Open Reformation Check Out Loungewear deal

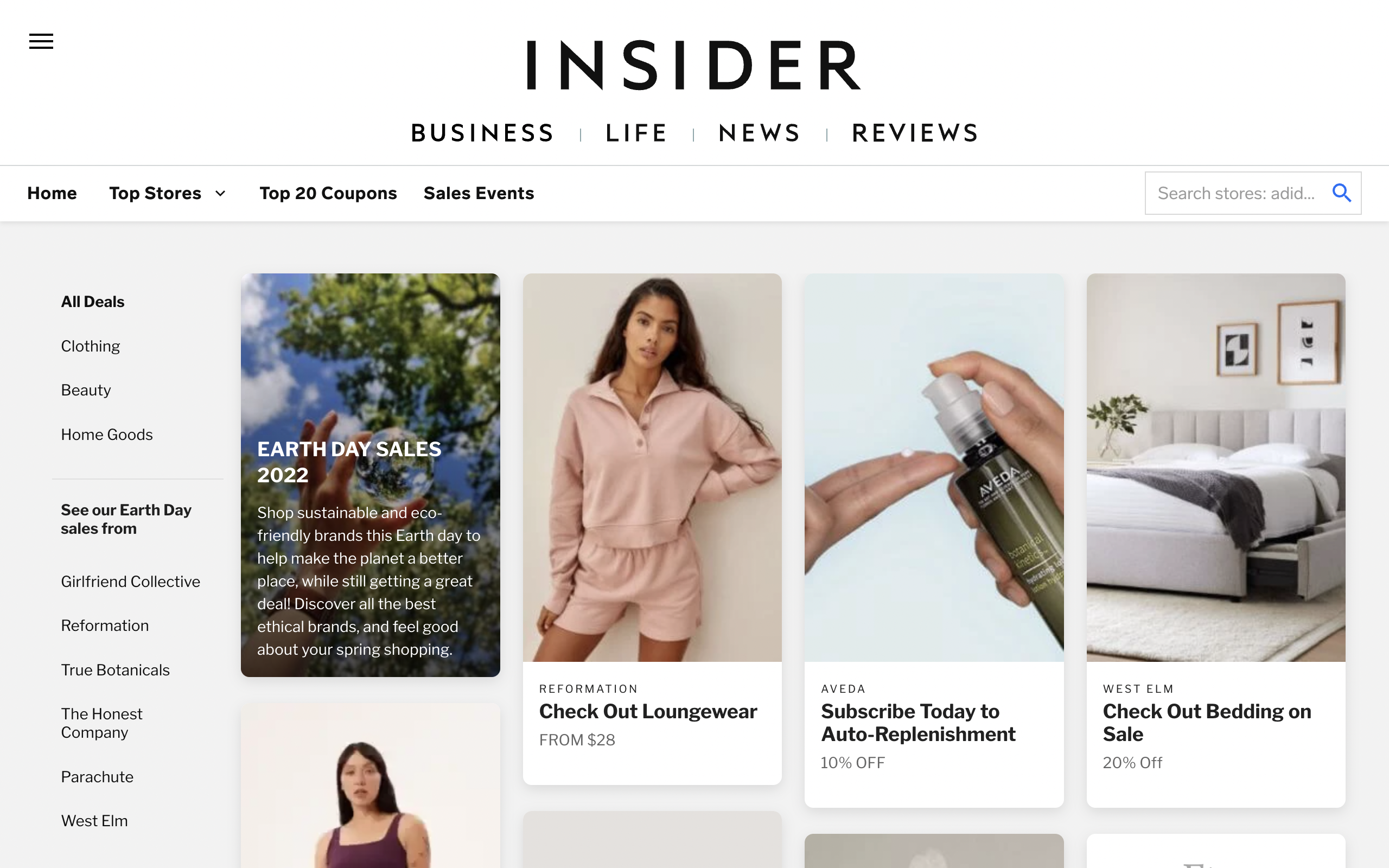point(652,529)
